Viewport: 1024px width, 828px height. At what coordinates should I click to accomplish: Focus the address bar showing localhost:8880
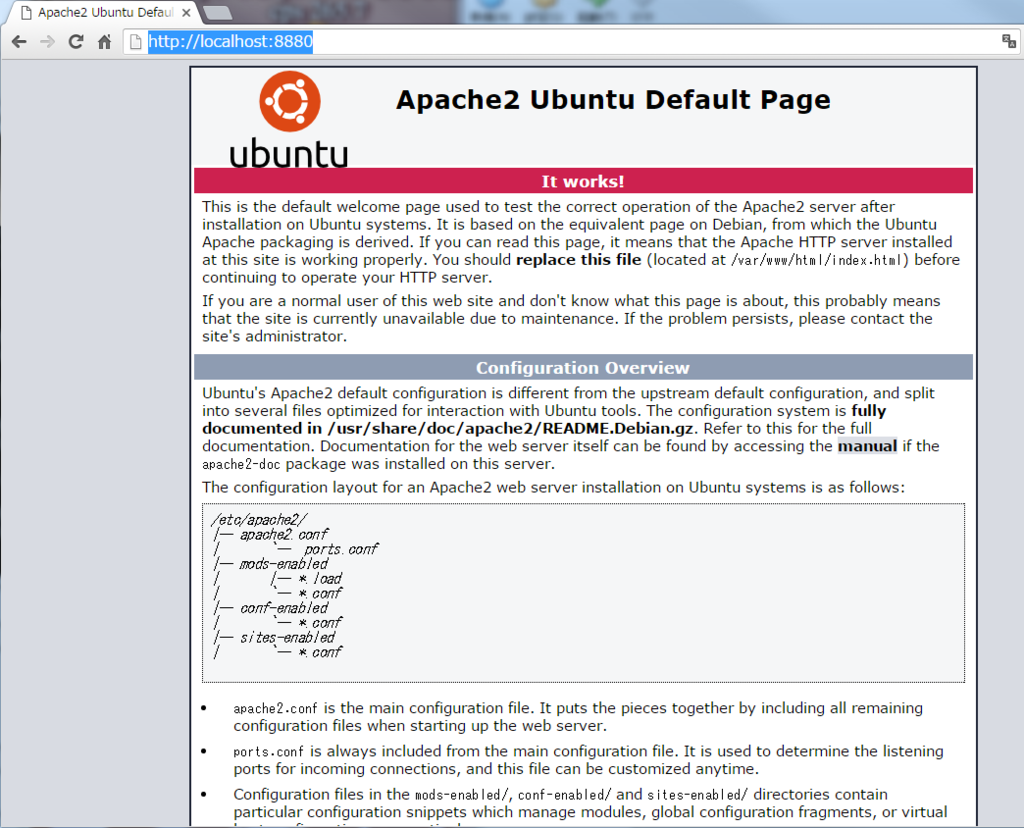(x=562, y=42)
